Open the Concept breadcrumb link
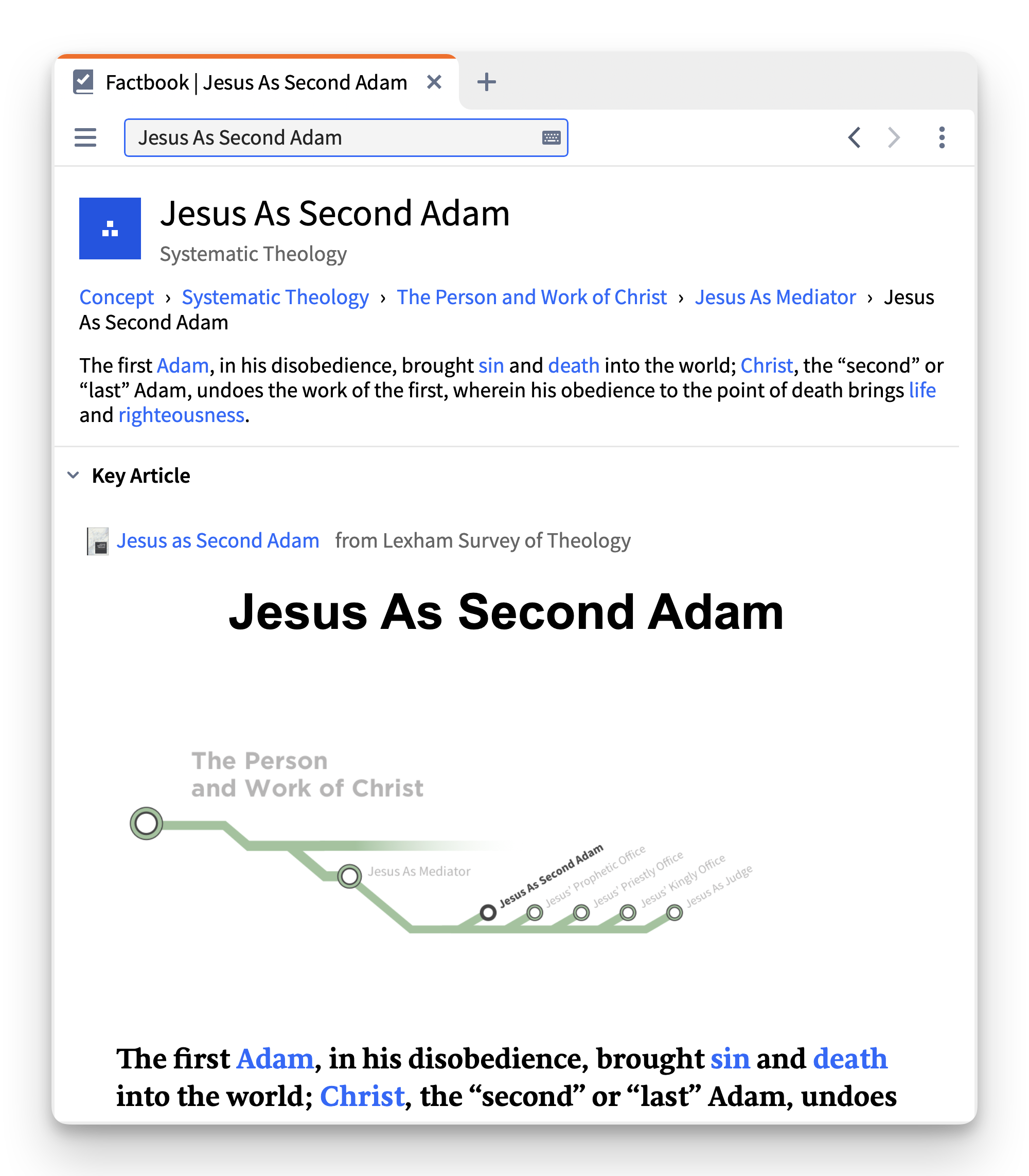This screenshot has width=1029, height=1176. [x=114, y=296]
